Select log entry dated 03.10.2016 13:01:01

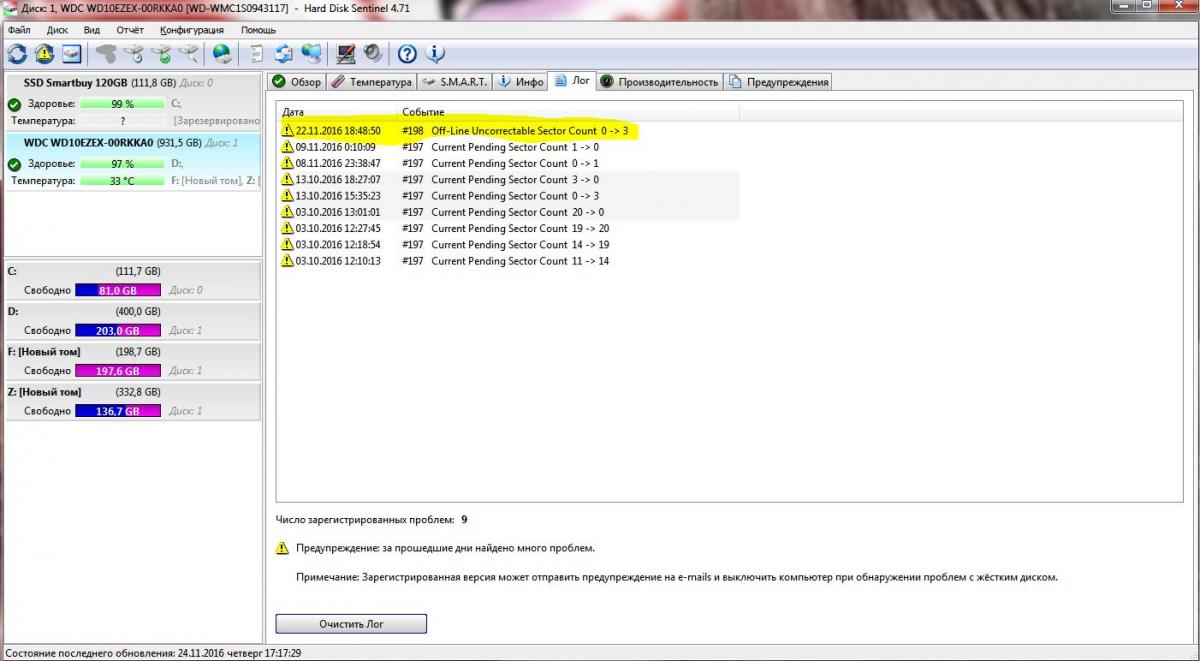pos(509,212)
